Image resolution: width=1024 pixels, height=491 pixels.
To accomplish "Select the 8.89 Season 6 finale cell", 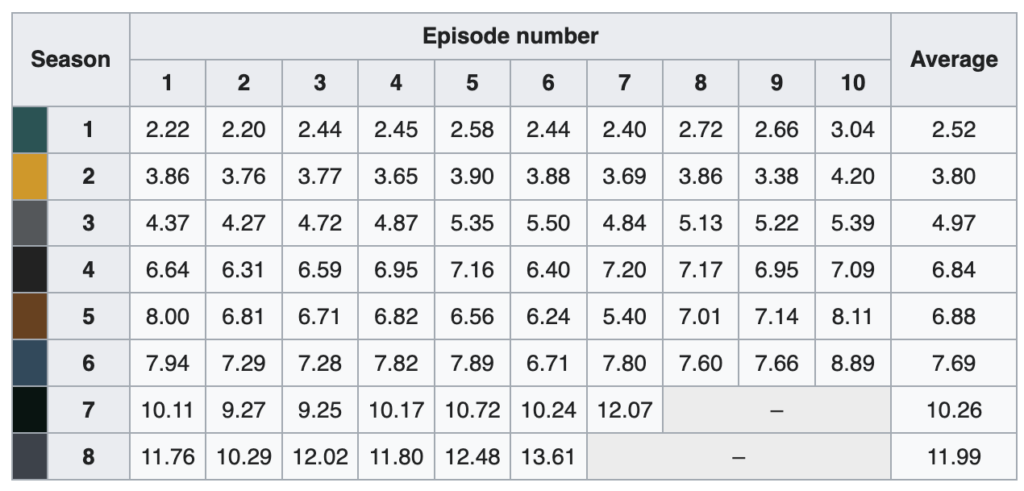I will [x=853, y=363].
